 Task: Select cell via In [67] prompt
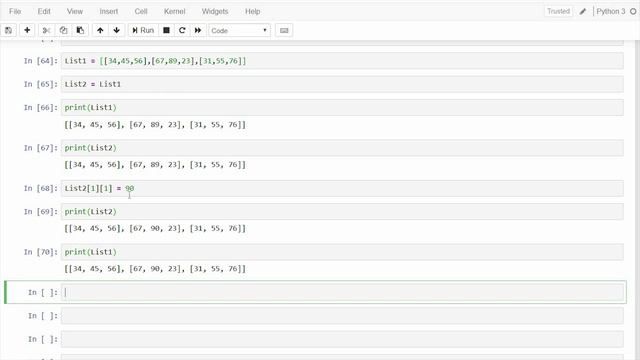pos(40,148)
